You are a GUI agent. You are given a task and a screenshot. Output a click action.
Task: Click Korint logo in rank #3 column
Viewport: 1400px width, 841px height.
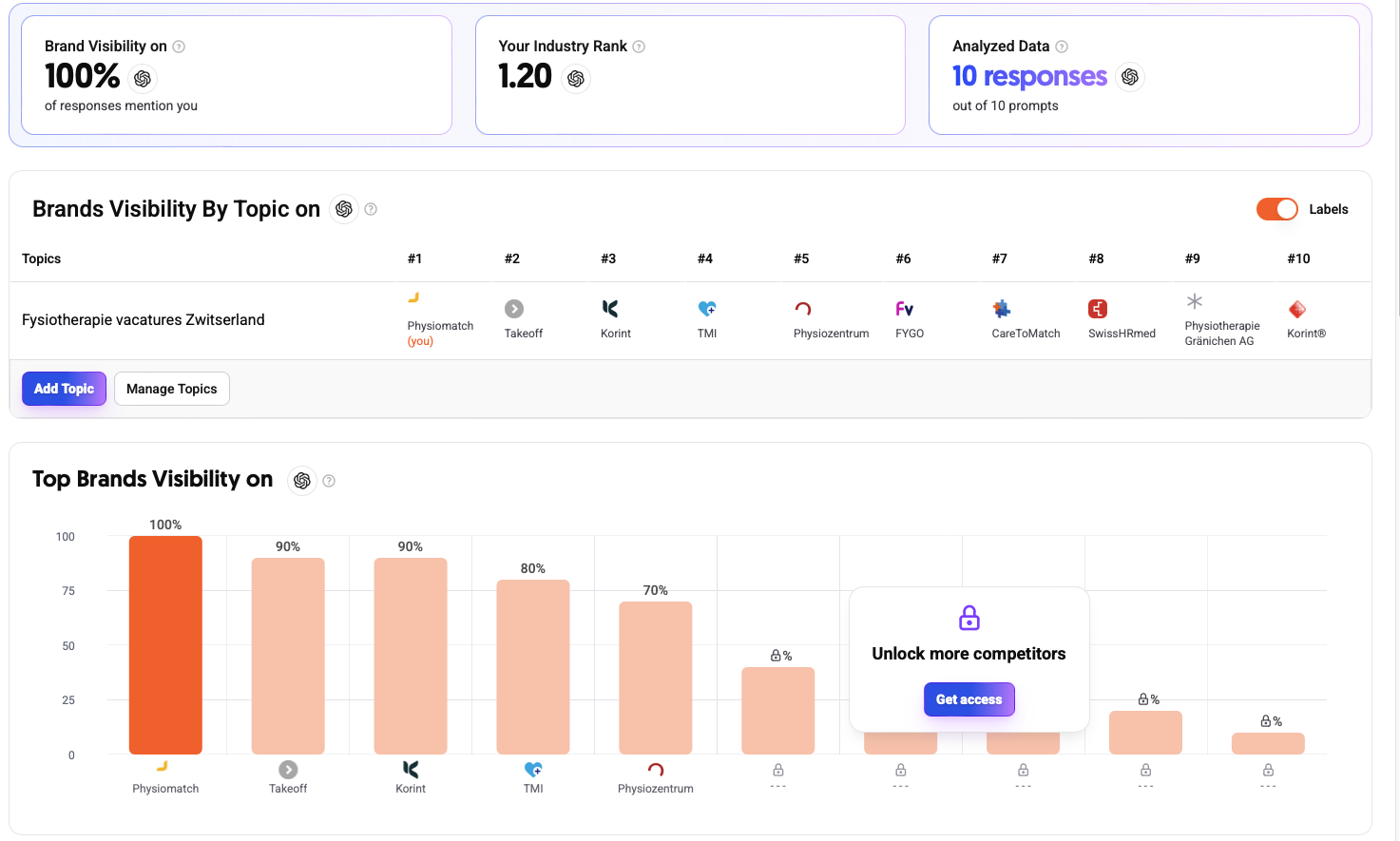point(610,309)
